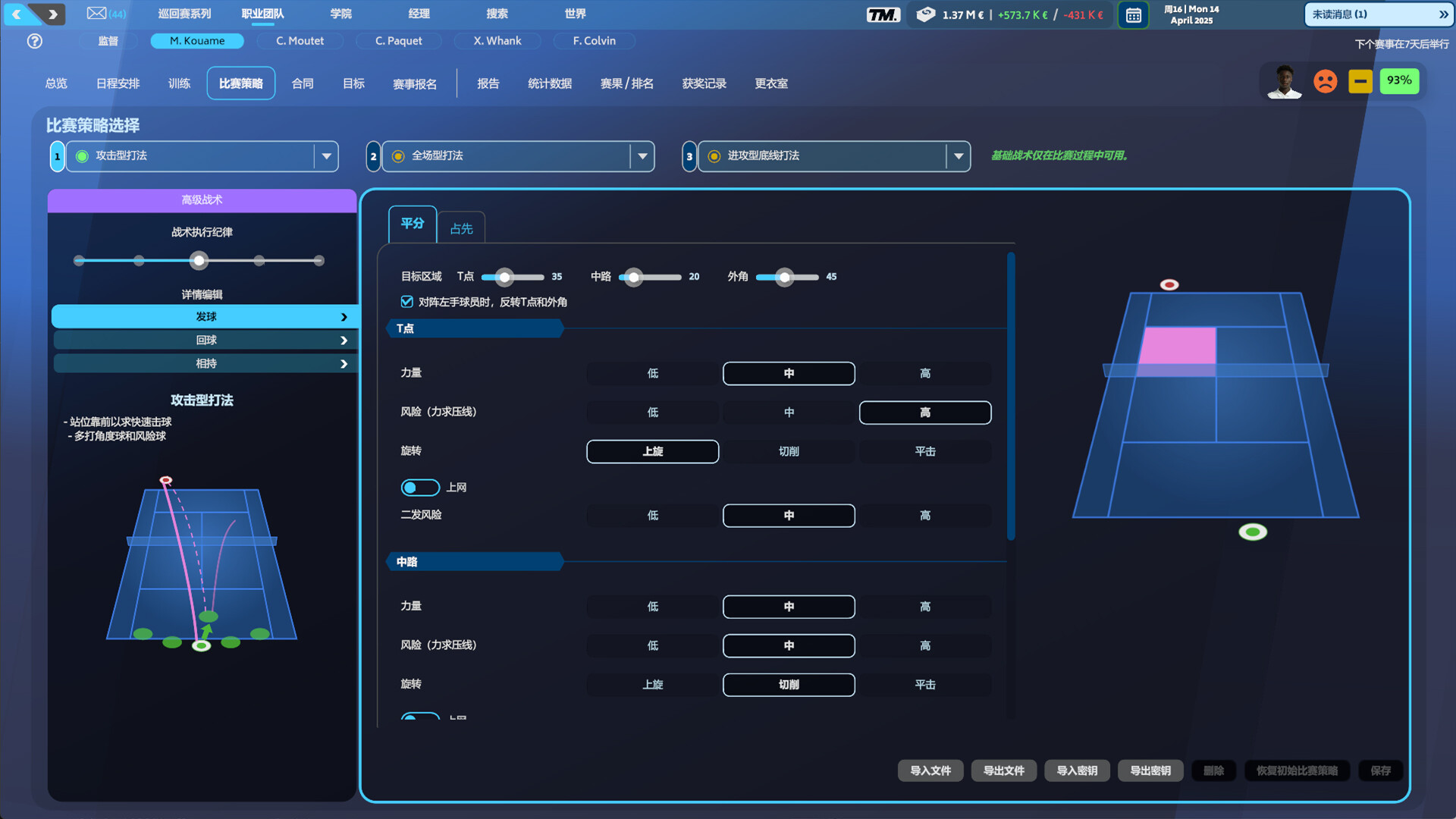Screen dimensions: 1456x819
Task: Enable 上网 toggle in T点 section
Action: click(420, 487)
